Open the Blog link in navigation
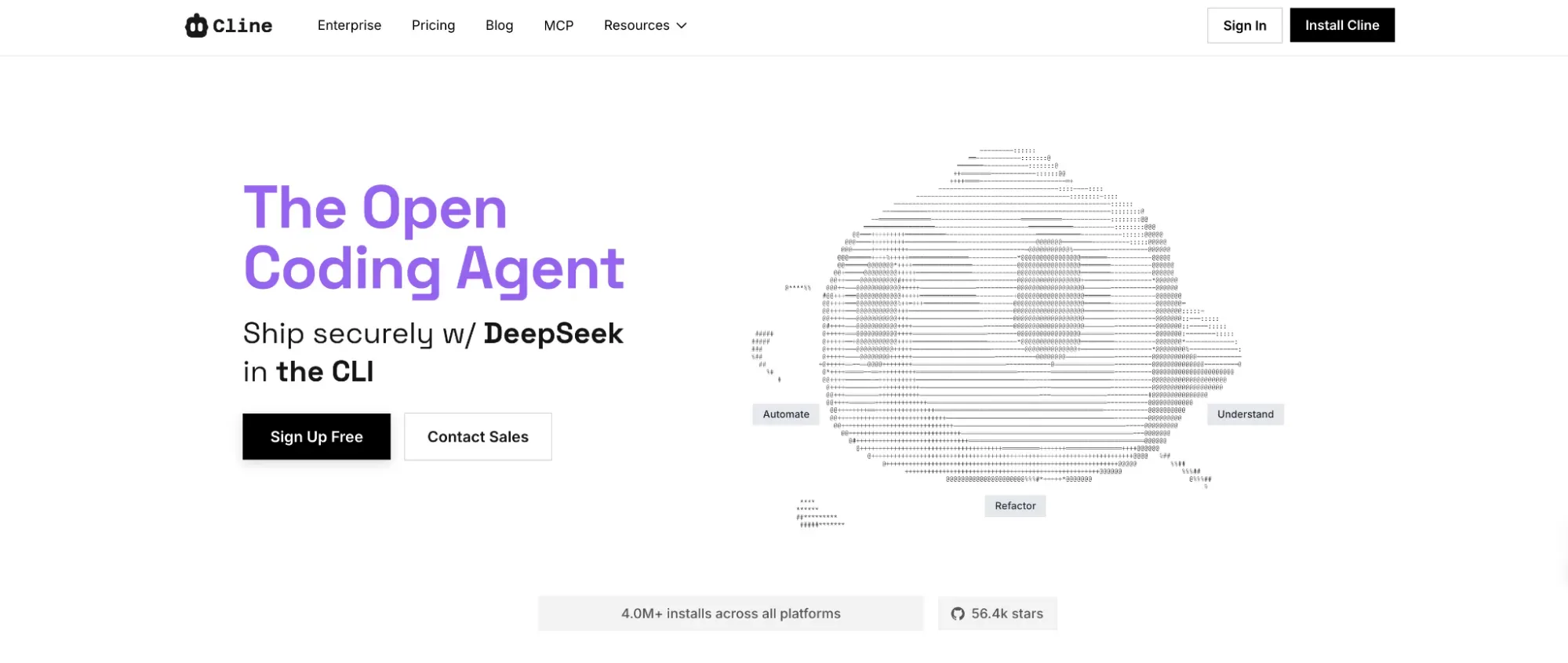This screenshot has width=1568, height=663. pyautogui.click(x=499, y=25)
